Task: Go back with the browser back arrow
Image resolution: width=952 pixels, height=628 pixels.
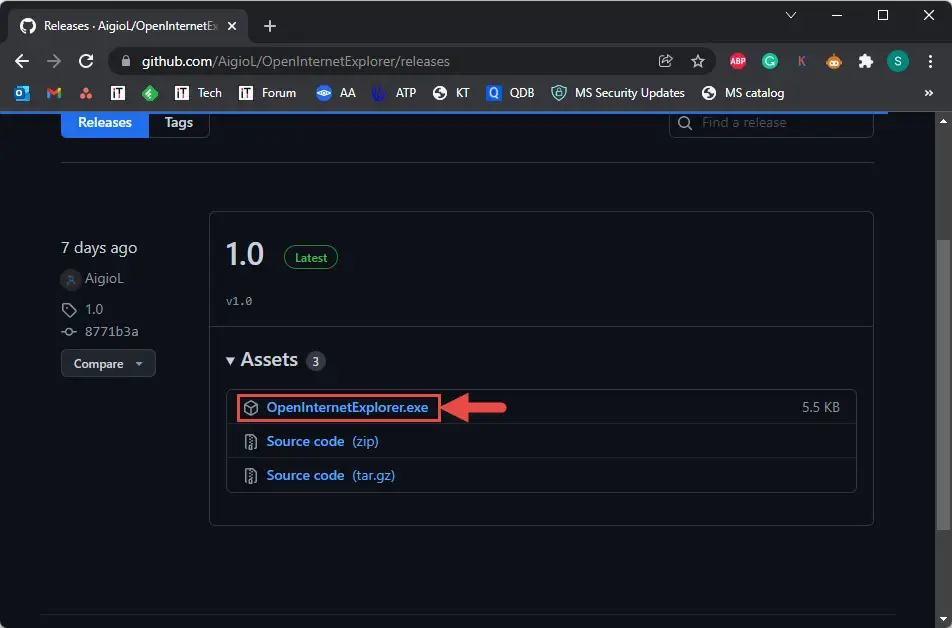Action: coord(22,61)
